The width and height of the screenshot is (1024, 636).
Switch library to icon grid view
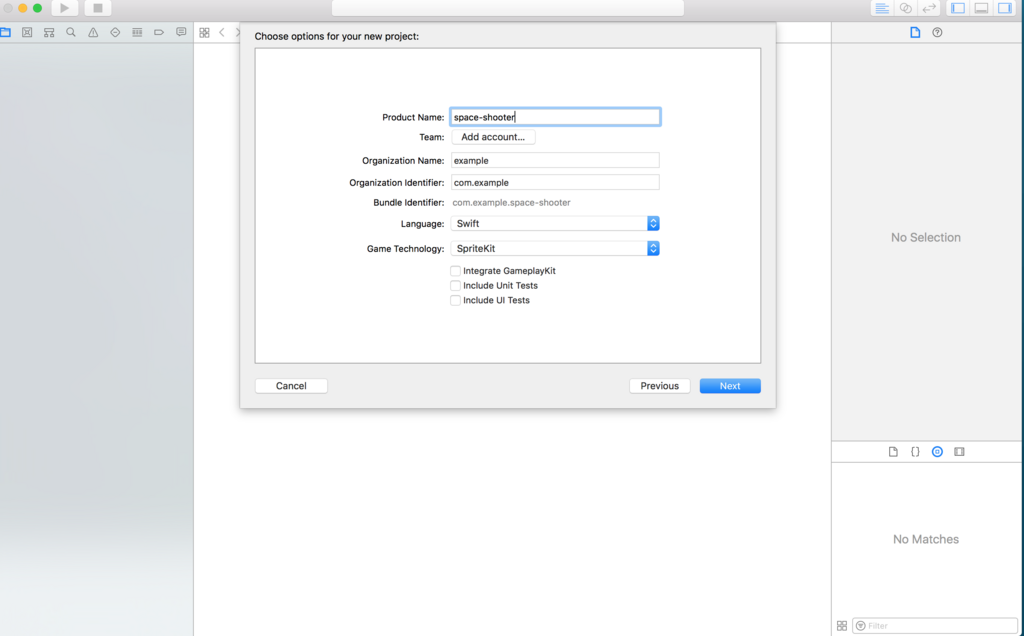coord(842,626)
